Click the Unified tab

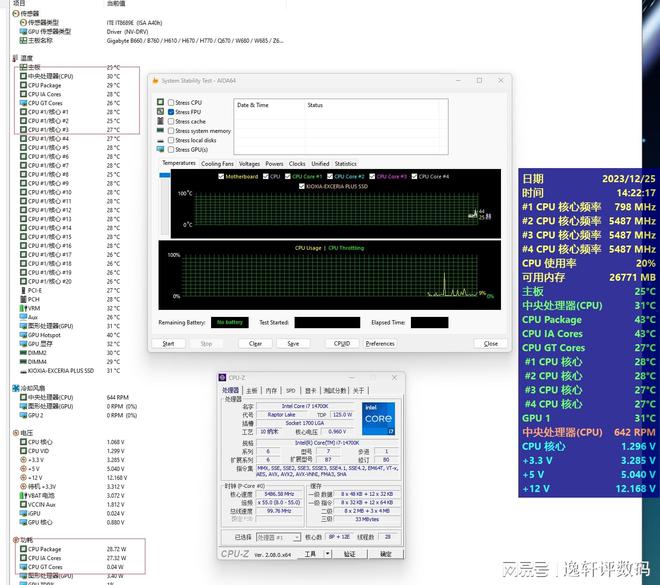click(320, 164)
